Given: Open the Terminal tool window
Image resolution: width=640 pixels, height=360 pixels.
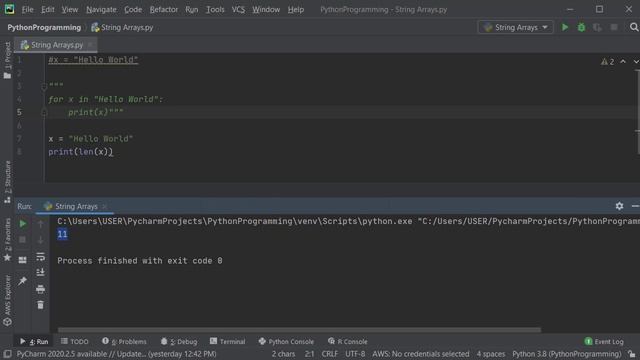Looking at the screenshot, I should pyautogui.click(x=227, y=341).
